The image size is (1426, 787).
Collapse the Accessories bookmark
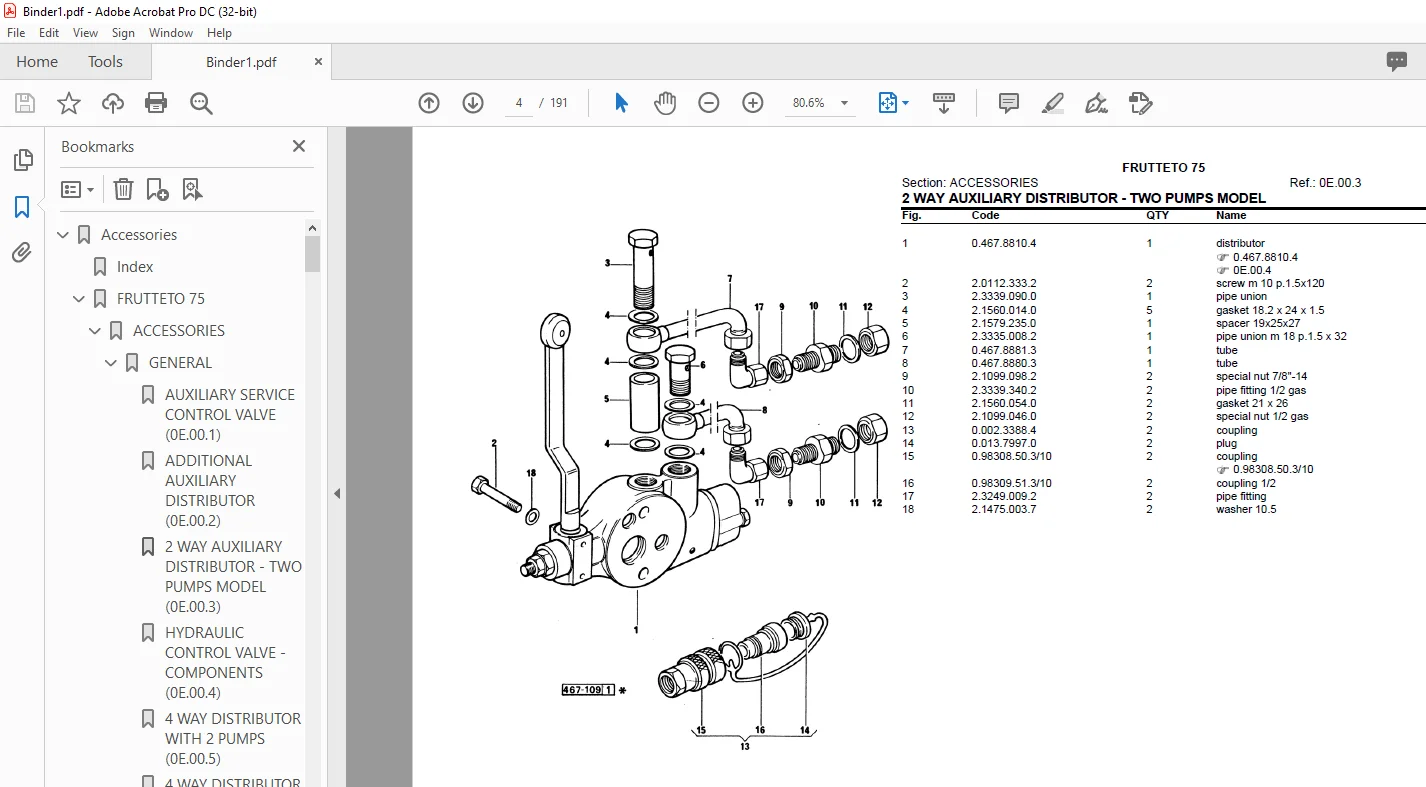63,235
